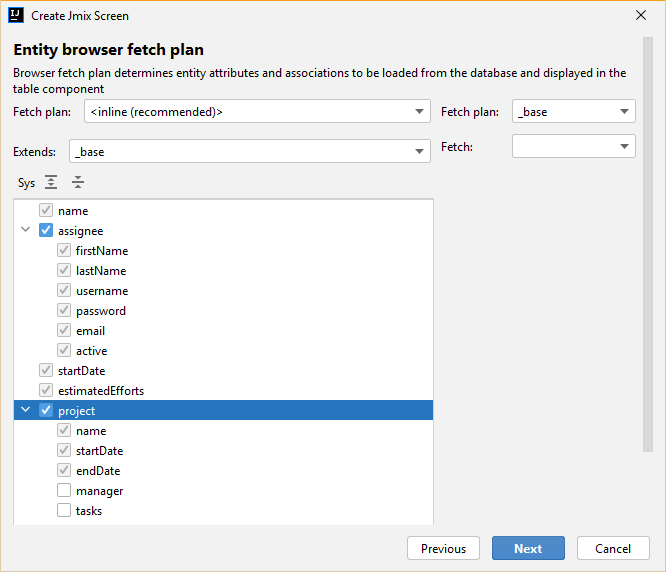
Task: Click the Cancel button
Action: tap(613, 548)
